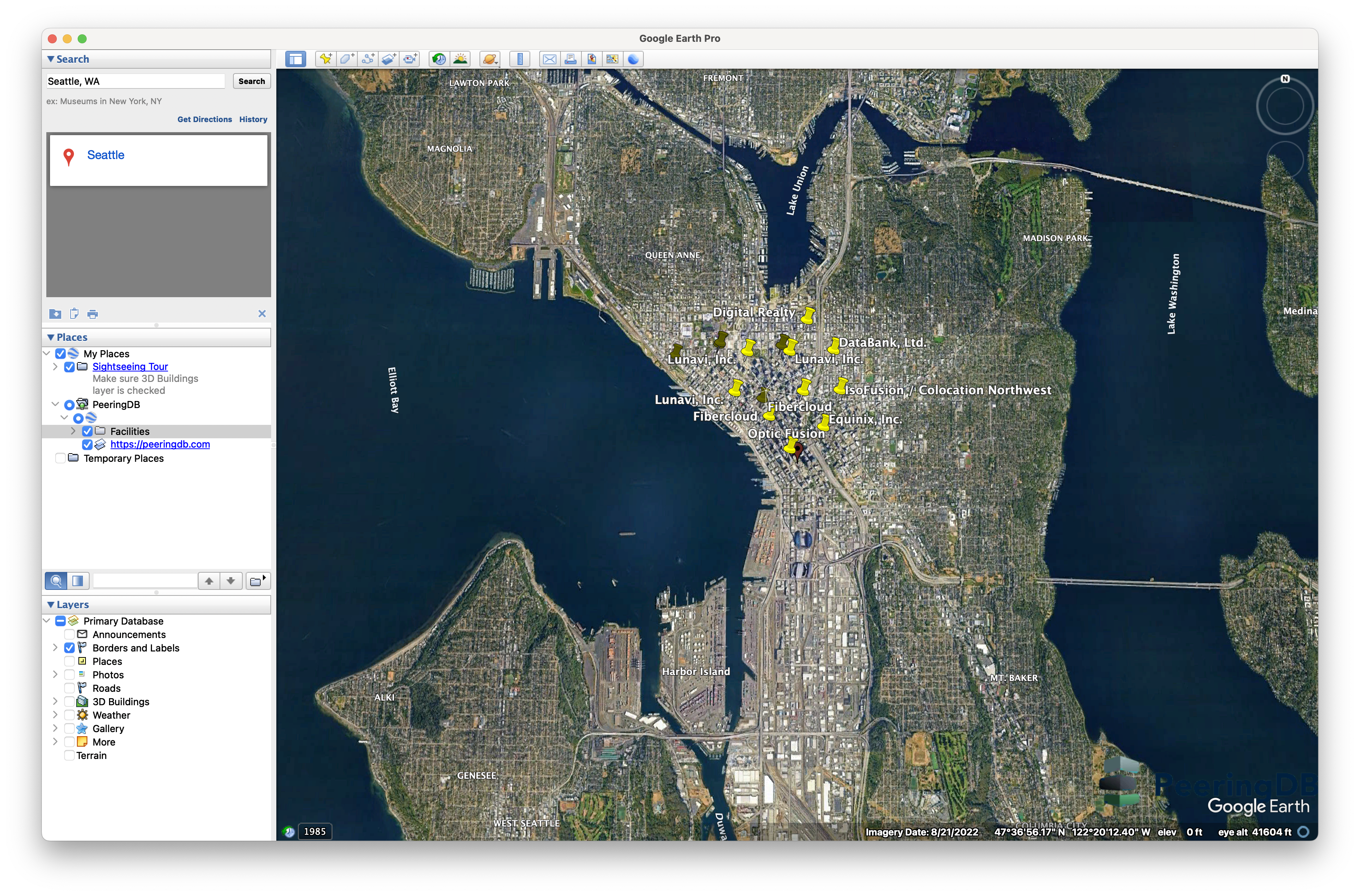This screenshot has width=1360, height=896.
Task: Open the planet switcher dropdown
Action: [x=490, y=59]
